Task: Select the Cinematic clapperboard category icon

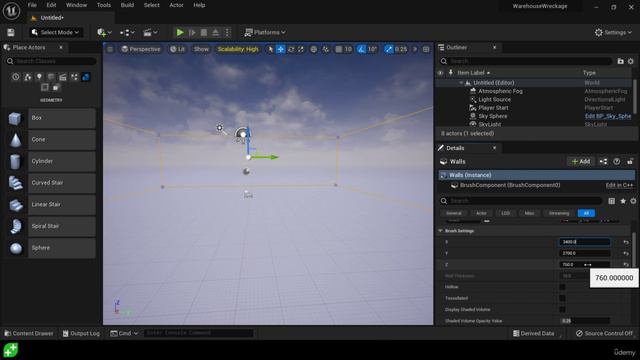Action: click(x=62, y=77)
